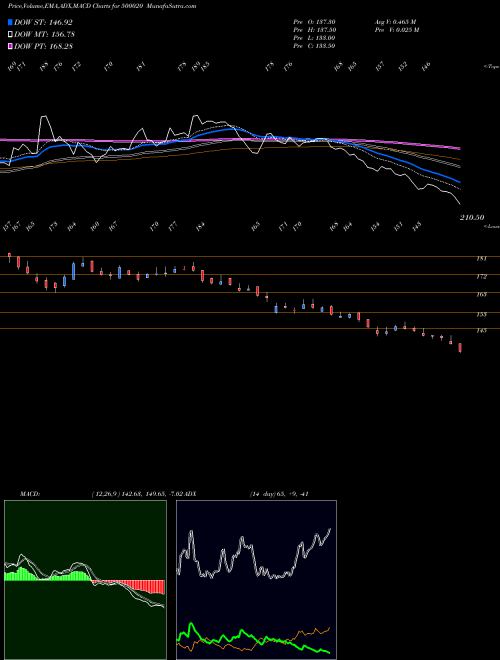Click the last red candlestick on the chart

coord(460,348)
